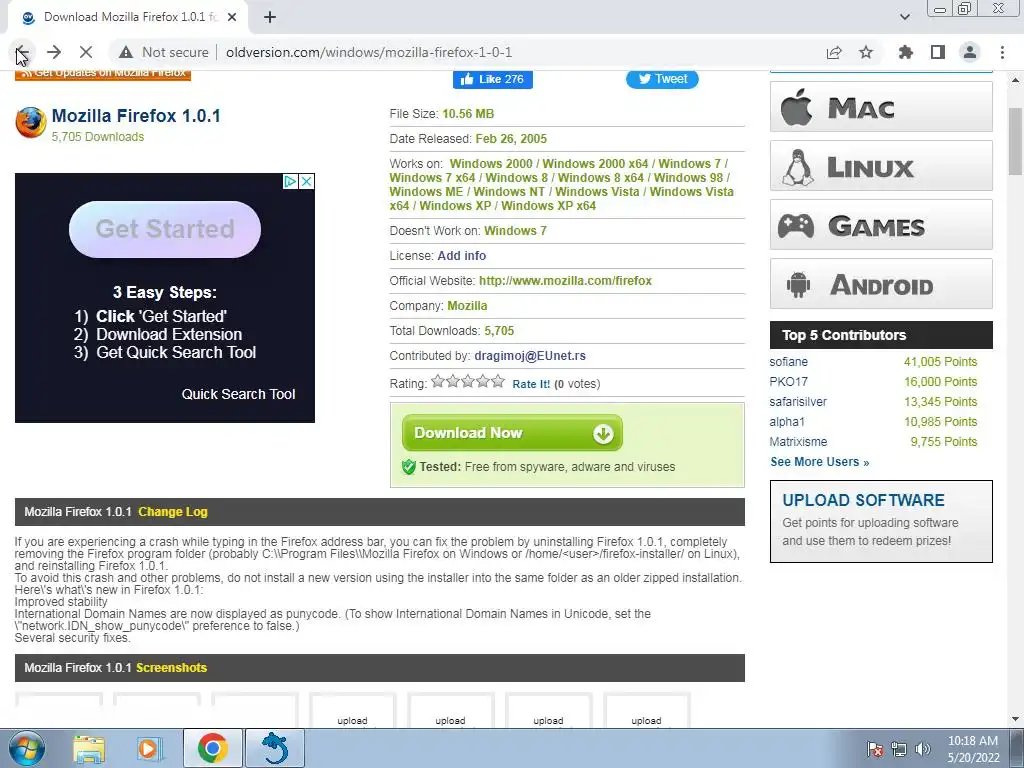Screen dimensions: 1024x768
Task: Click the Doesn't Work on Windows 7 link
Action: (x=515, y=231)
